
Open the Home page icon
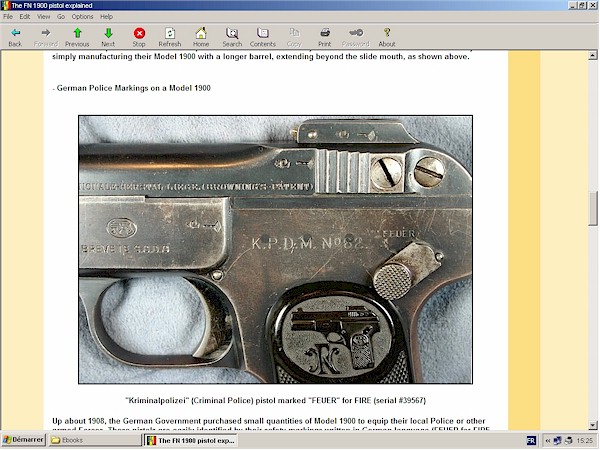201,33
